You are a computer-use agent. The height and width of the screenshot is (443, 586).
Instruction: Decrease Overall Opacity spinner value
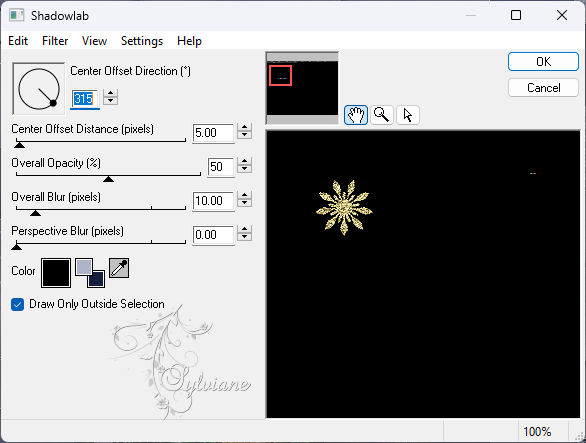coord(244,169)
